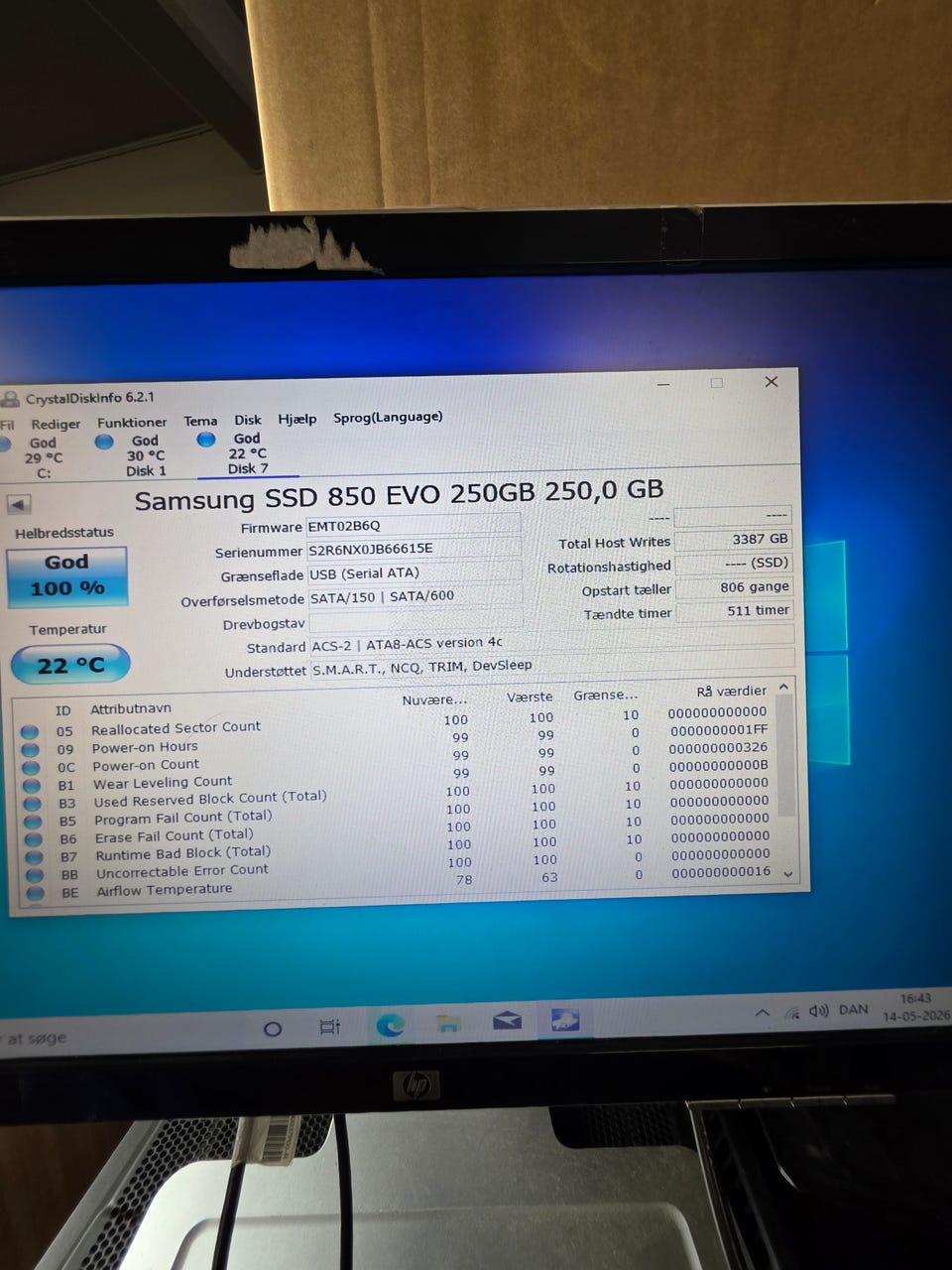Click the status icon for Uncorrectable Error Count
952x1270 pixels.
tap(35, 875)
